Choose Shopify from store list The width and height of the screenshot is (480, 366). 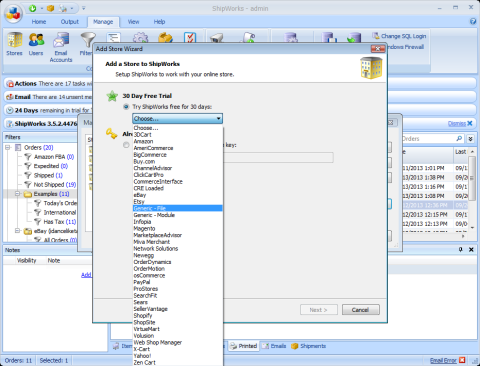pyautogui.click(x=177, y=315)
